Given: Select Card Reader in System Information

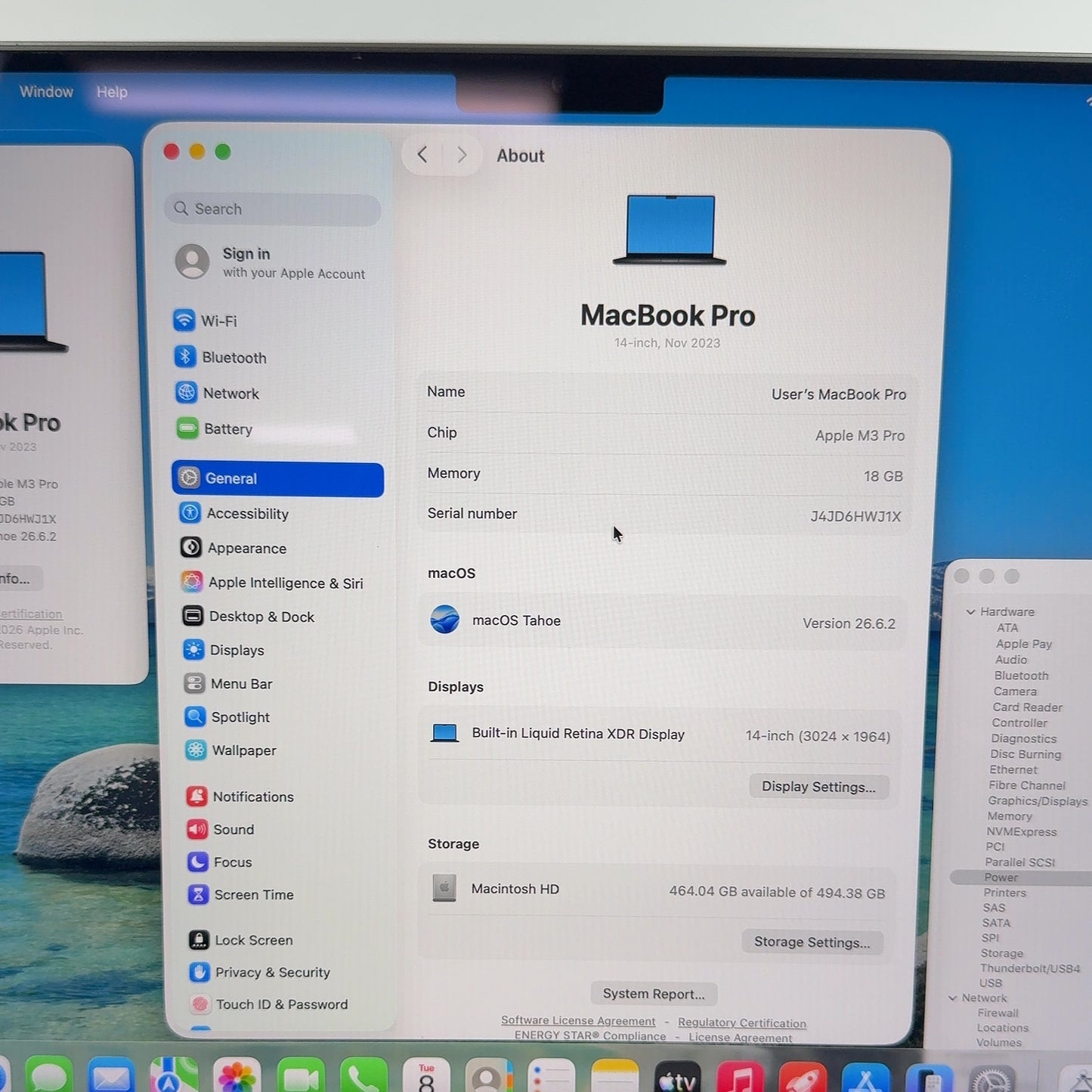Looking at the screenshot, I should [x=1027, y=707].
